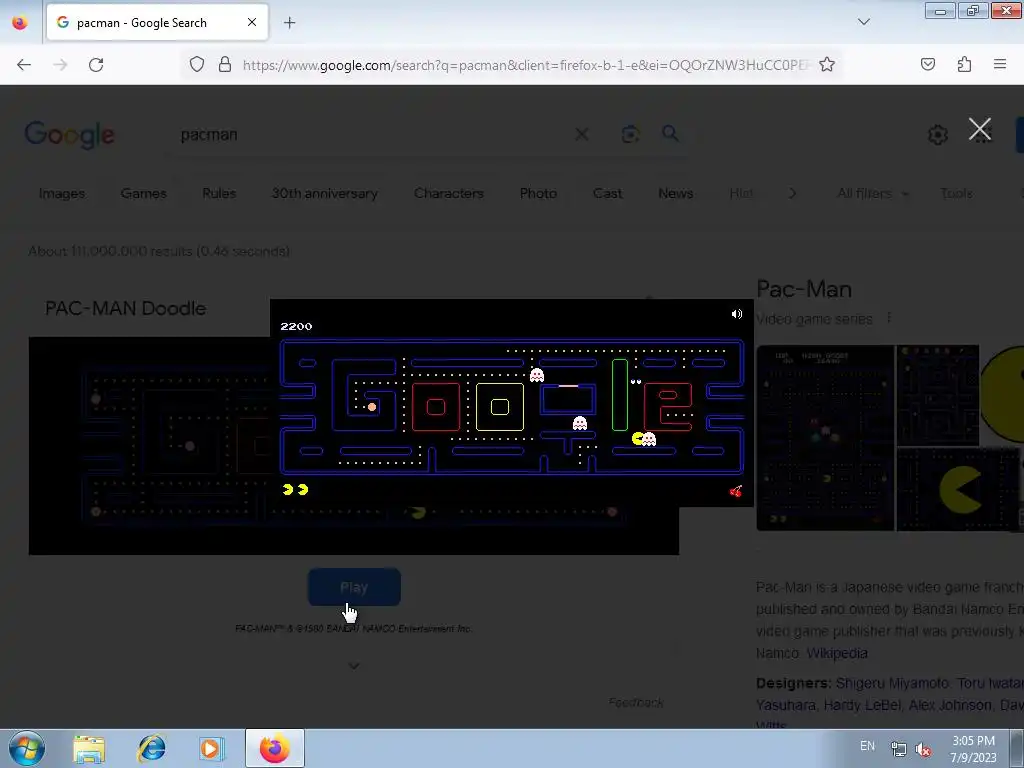Select the Characters filter tab
This screenshot has width=1024, height=768.
coord(449,193)
